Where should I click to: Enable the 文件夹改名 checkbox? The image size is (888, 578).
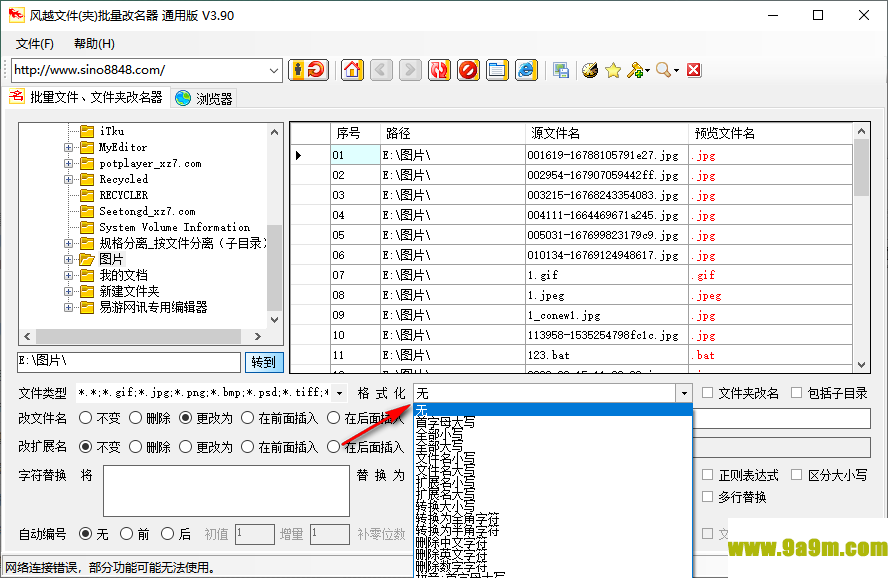click(x=707, y=392)
